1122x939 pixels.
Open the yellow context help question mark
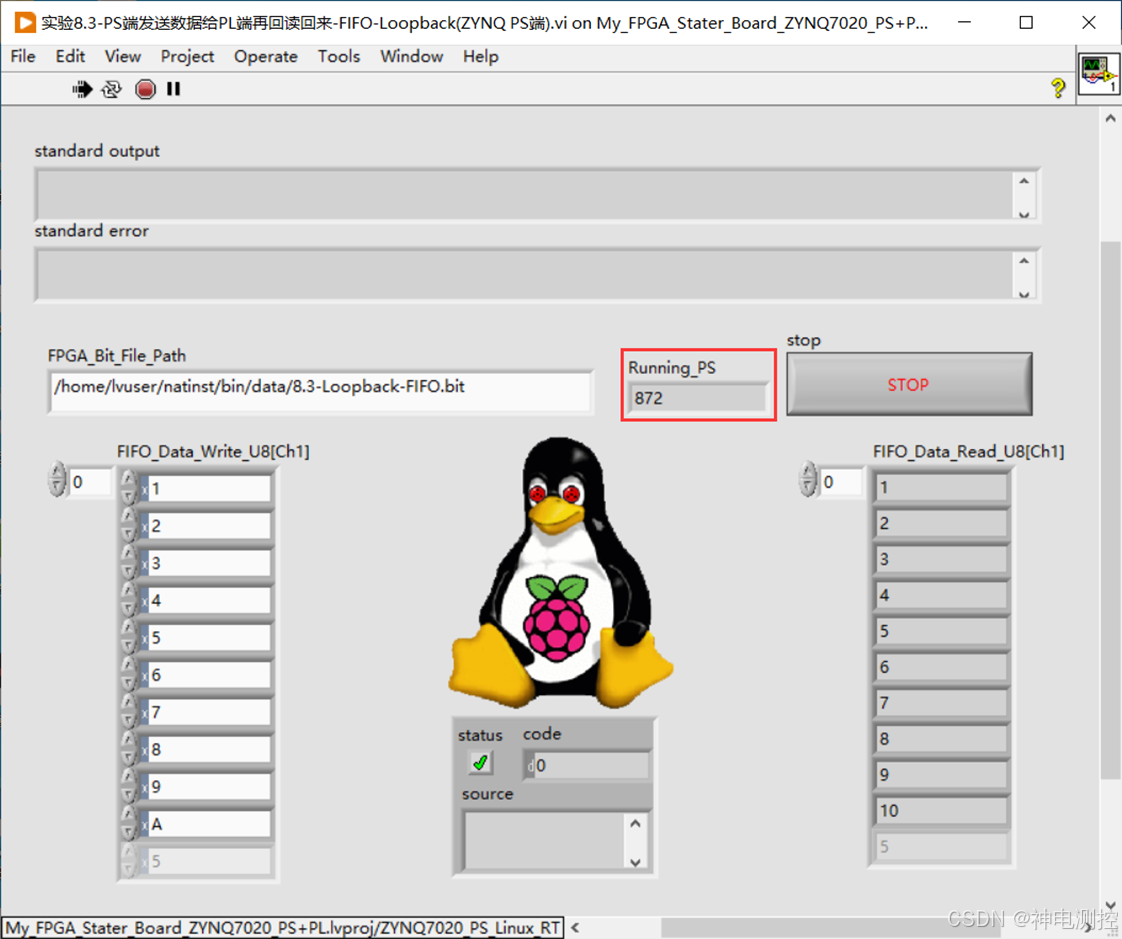tap(1058, 88)
